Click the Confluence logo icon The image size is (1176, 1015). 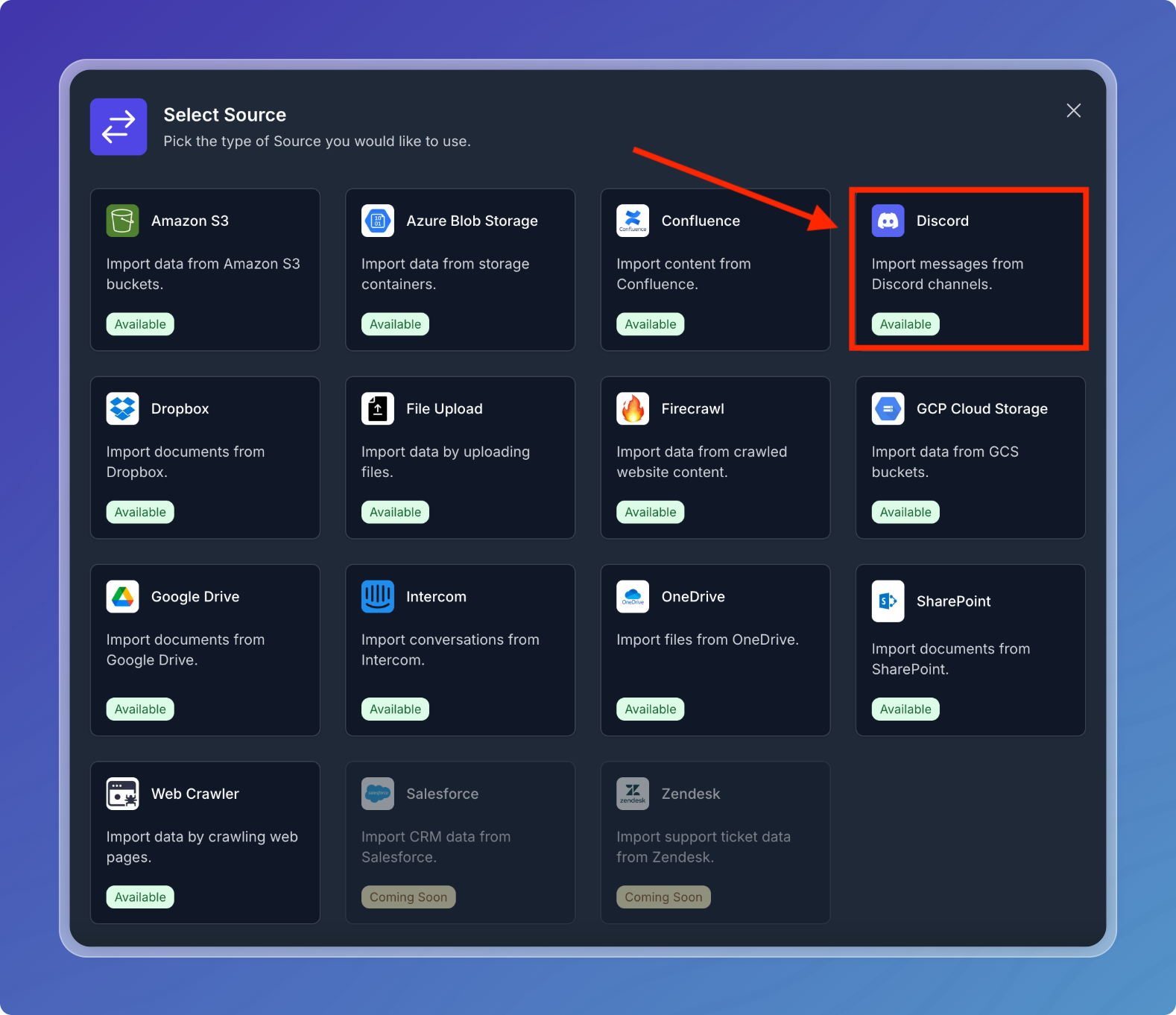pos(633,221)
